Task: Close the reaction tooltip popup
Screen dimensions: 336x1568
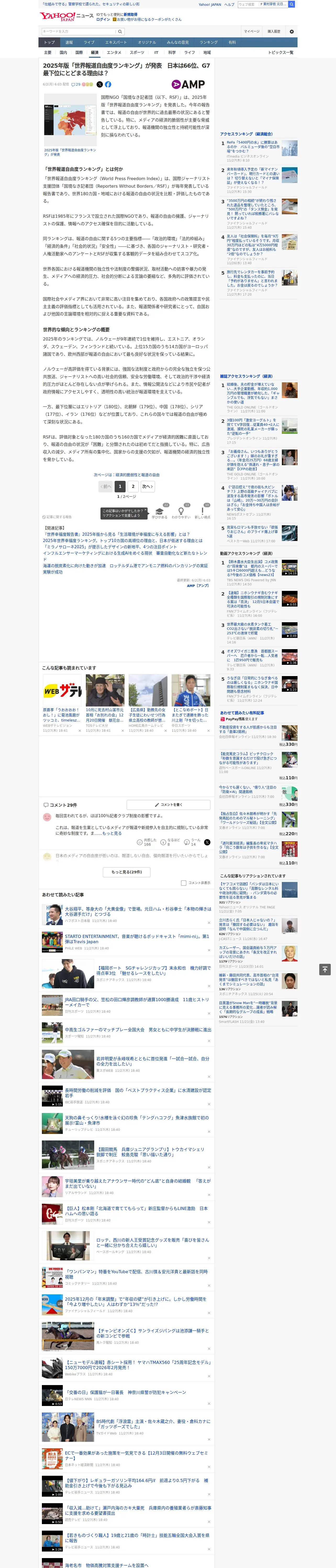Action: pyautogui.click(x=146, y=511)
